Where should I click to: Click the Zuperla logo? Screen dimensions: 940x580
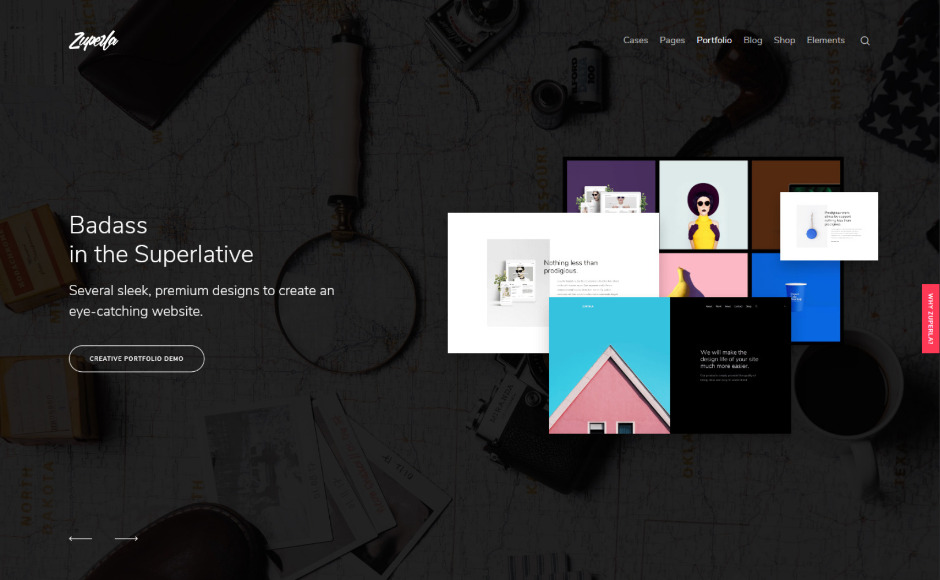[93, 41]
